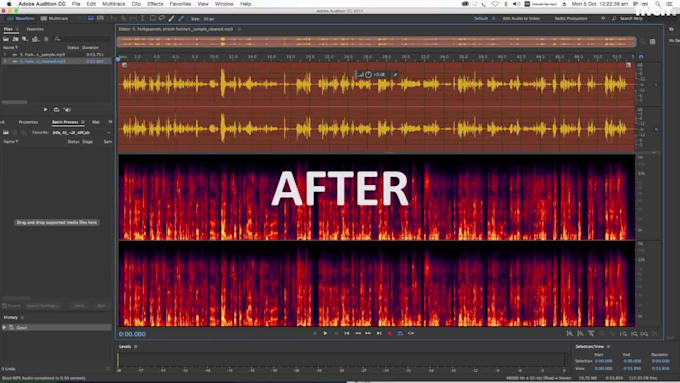Select the Marquee Selection tool
Image resolution: width=680 pixels, height=383 pixels.
pos(152,19)
